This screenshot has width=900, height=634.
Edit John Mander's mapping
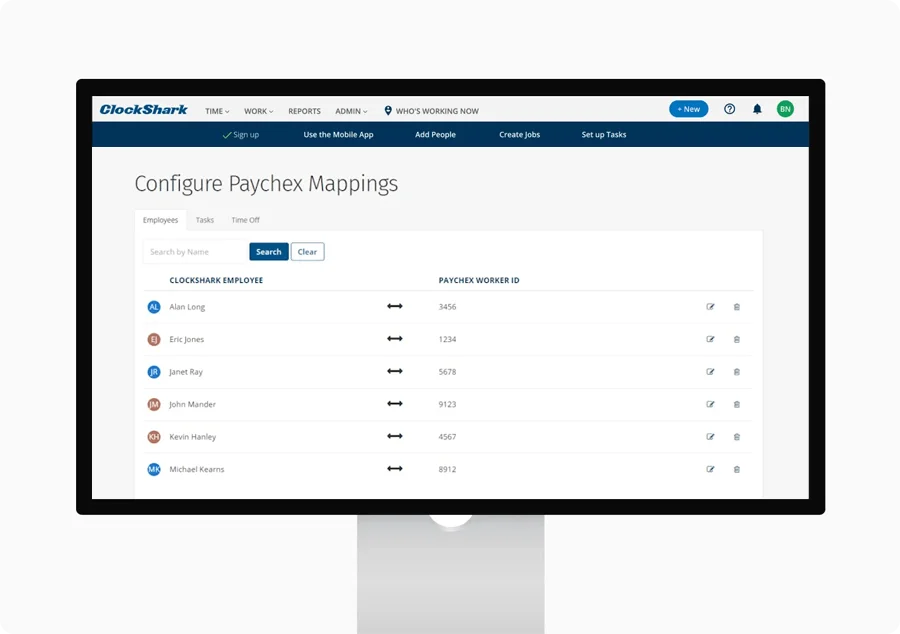point(711,404)
